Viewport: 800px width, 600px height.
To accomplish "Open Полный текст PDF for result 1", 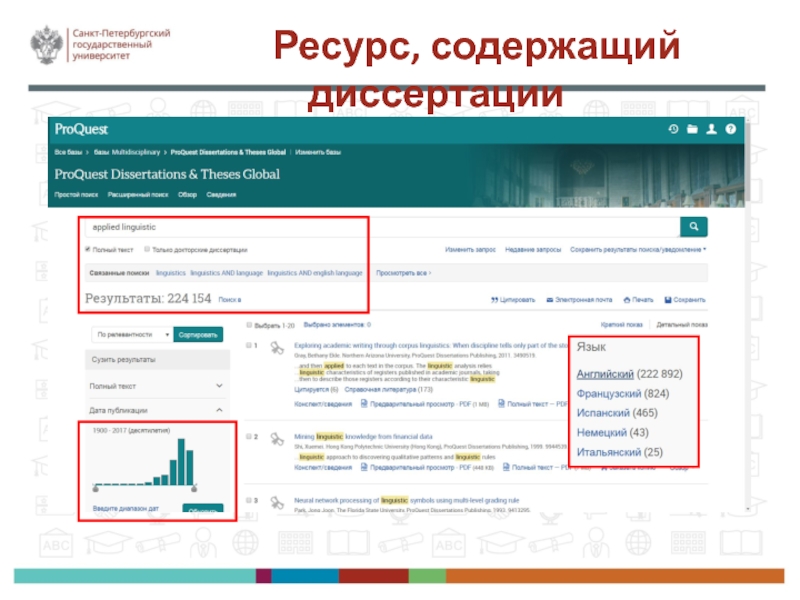I will 533,404.
